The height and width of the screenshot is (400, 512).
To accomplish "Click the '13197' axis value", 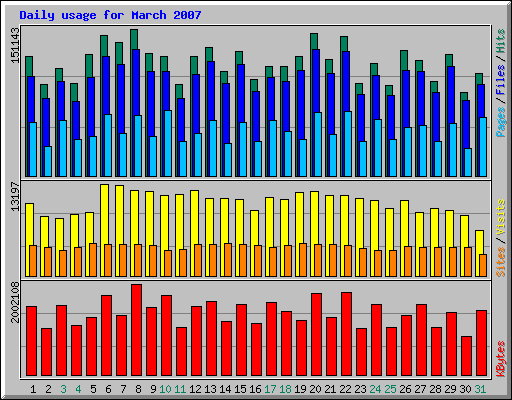I will click(15, 196).
